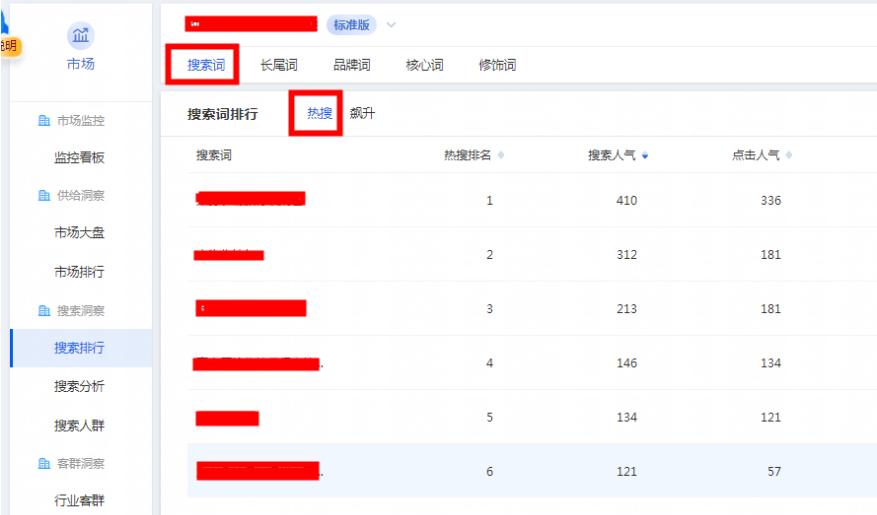Open 市场大盘 in the sidebar
The height and width of the screenshot is (515, 877).
pos(79,233)
